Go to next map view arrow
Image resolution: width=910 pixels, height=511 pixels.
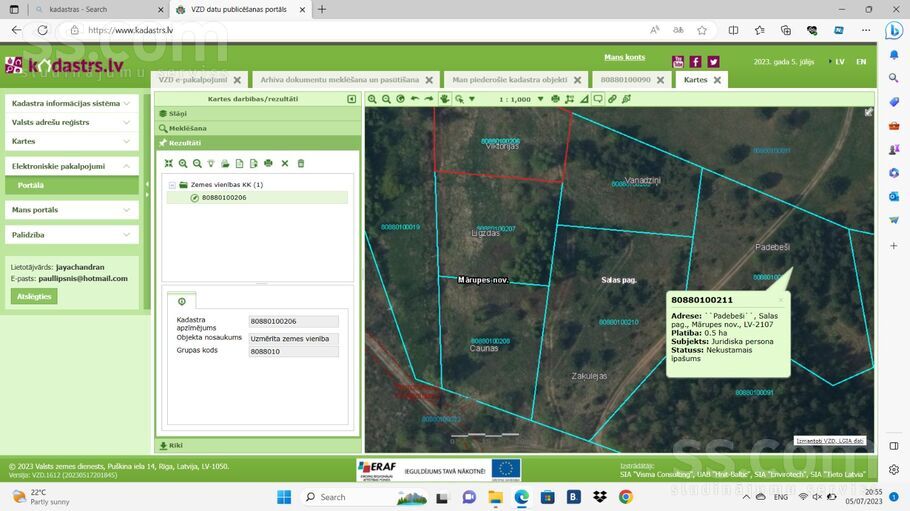[428, 99]
